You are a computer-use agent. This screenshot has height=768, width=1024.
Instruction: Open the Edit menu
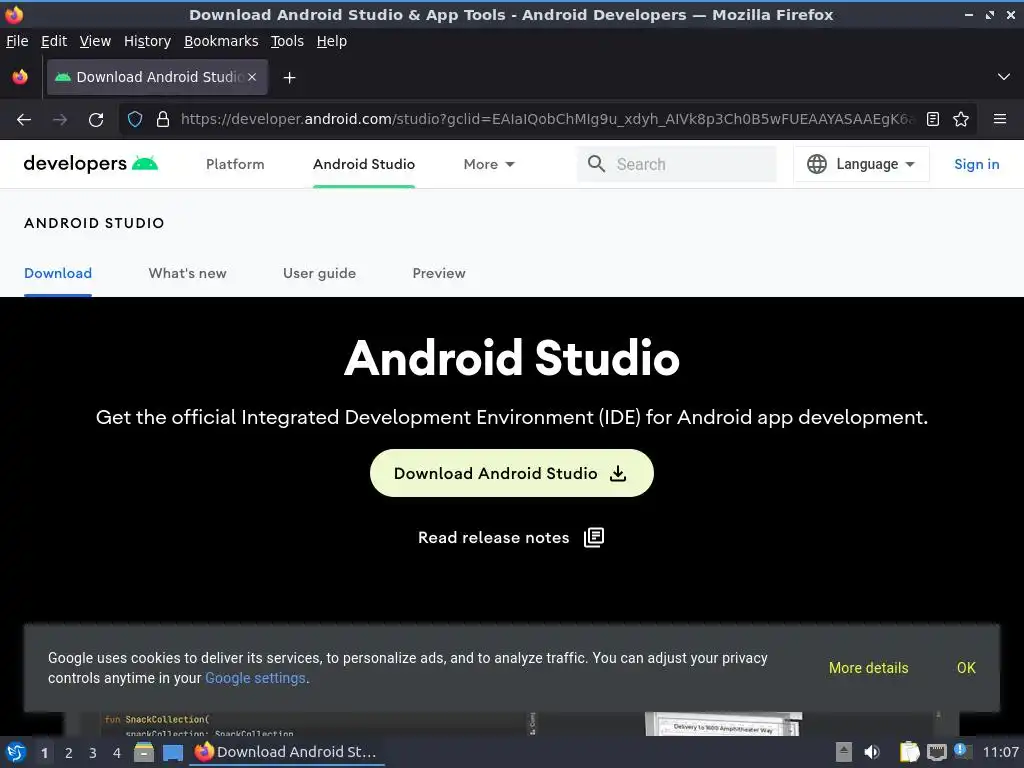coord(54,41)
